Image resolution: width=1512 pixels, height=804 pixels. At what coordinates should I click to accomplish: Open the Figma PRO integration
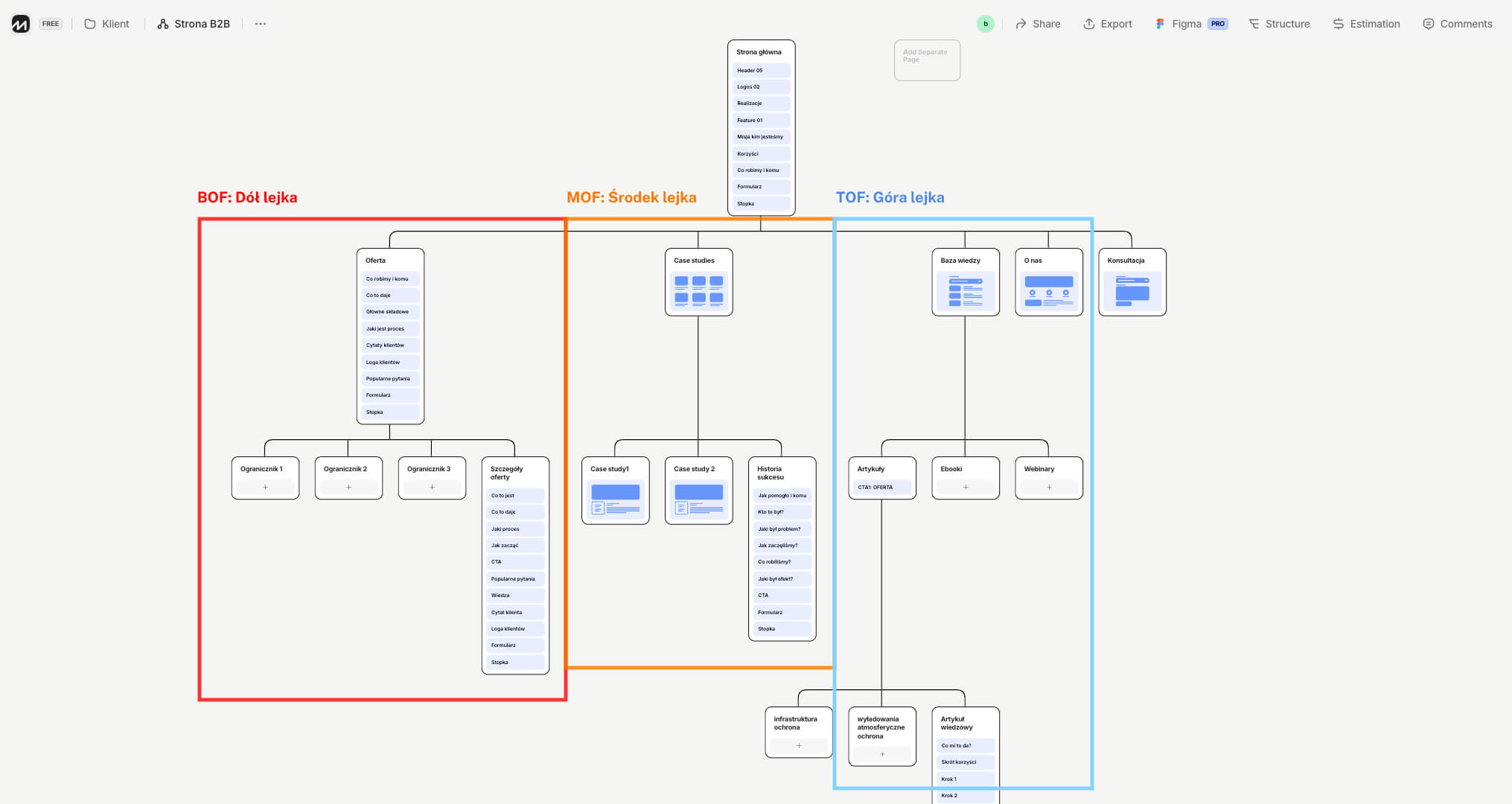(x=1190, y=24)
